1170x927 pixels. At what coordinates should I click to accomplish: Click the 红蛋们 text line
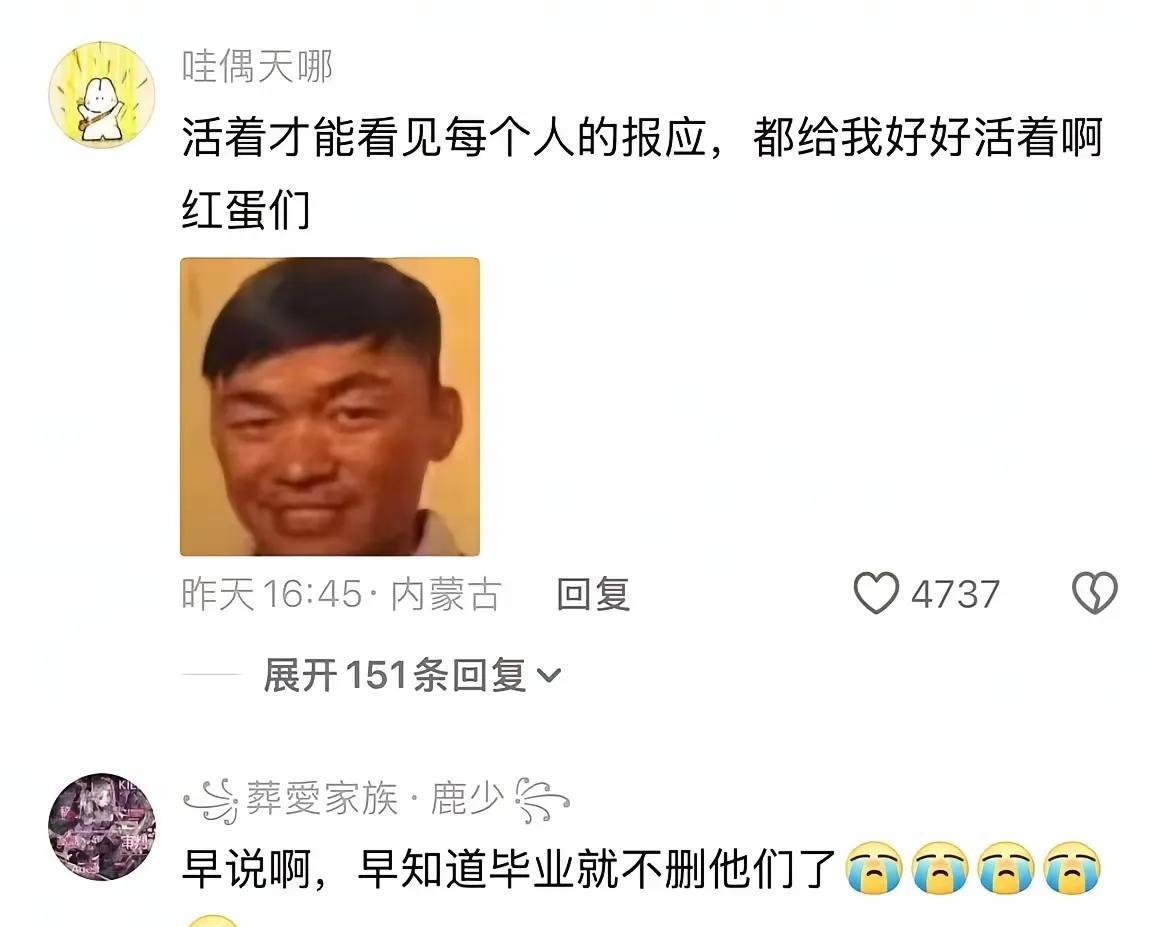(245, 209)
